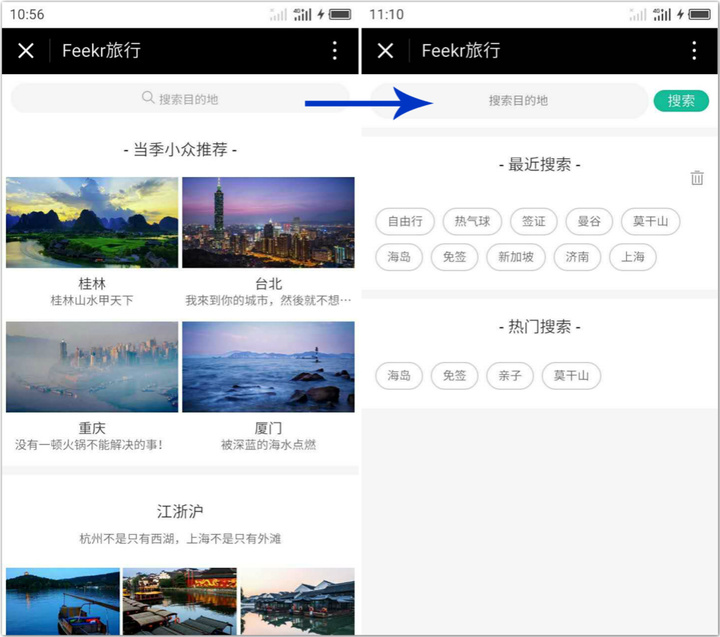Open the 桂林 landscape photo

[92, 222]
